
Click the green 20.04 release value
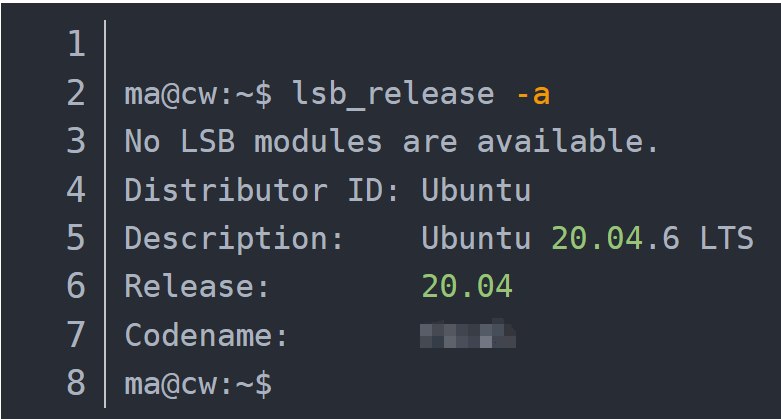[467, 287]
